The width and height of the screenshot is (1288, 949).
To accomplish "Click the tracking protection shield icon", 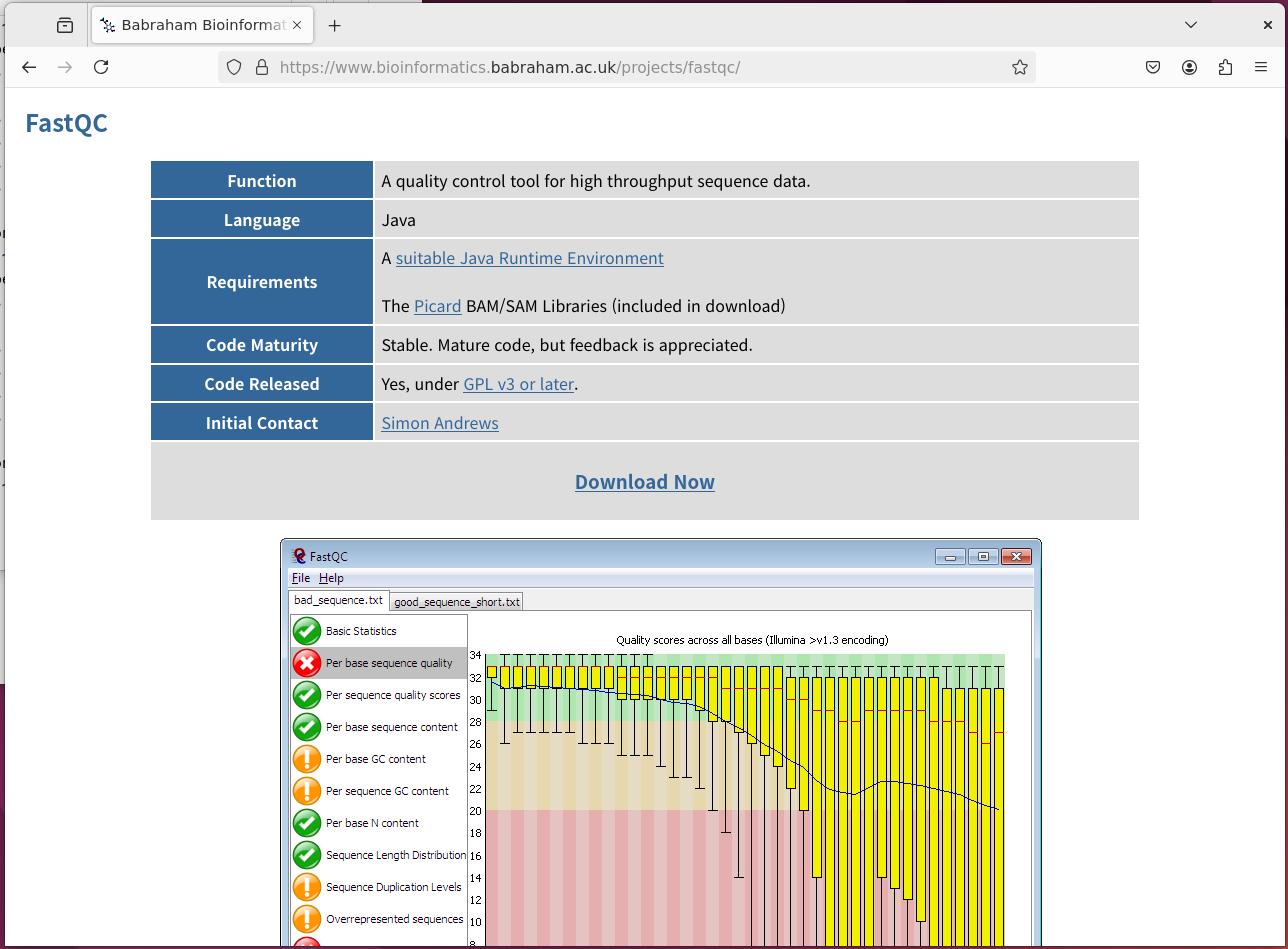I will (x=234, y=67).
